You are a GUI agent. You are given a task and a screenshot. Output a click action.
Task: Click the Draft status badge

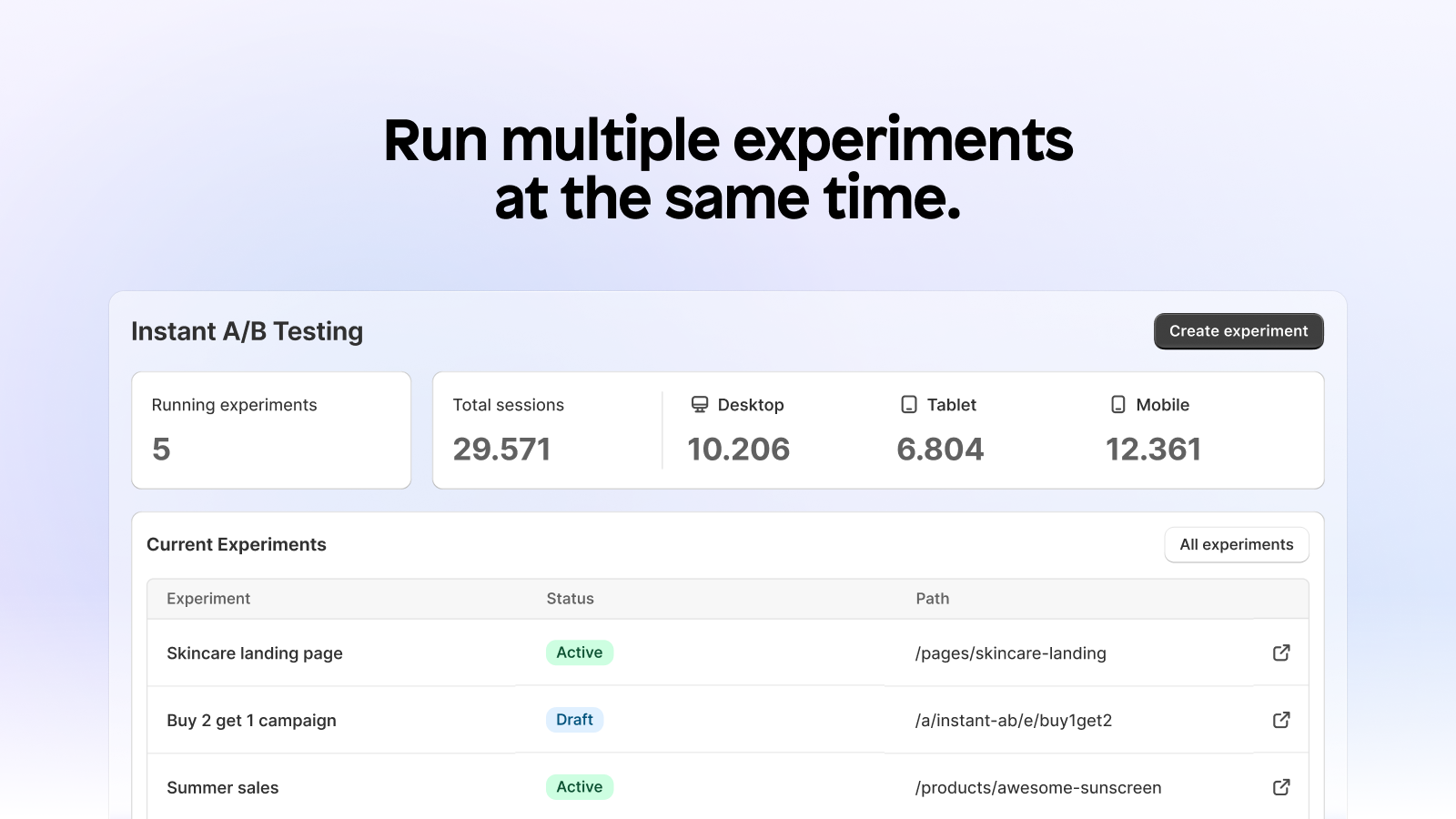coord(574,720)
